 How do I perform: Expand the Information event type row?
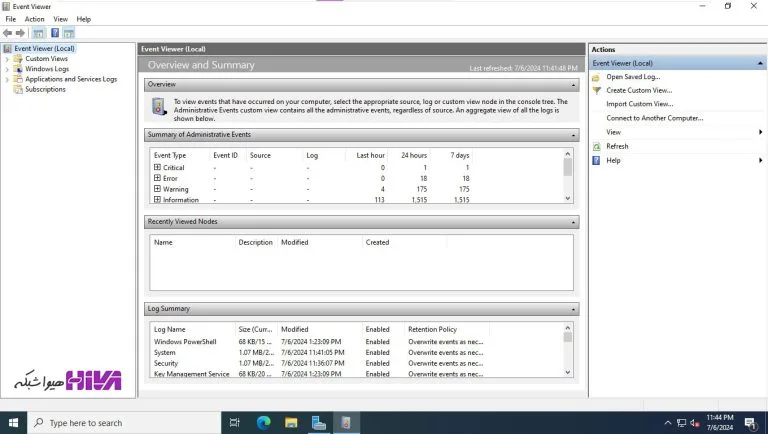tap(157, 199)
